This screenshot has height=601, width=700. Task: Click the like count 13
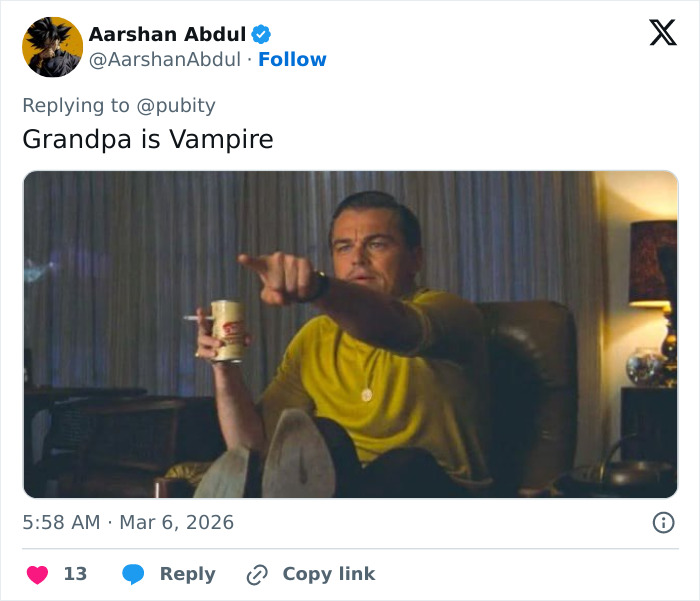coord(75,574)
